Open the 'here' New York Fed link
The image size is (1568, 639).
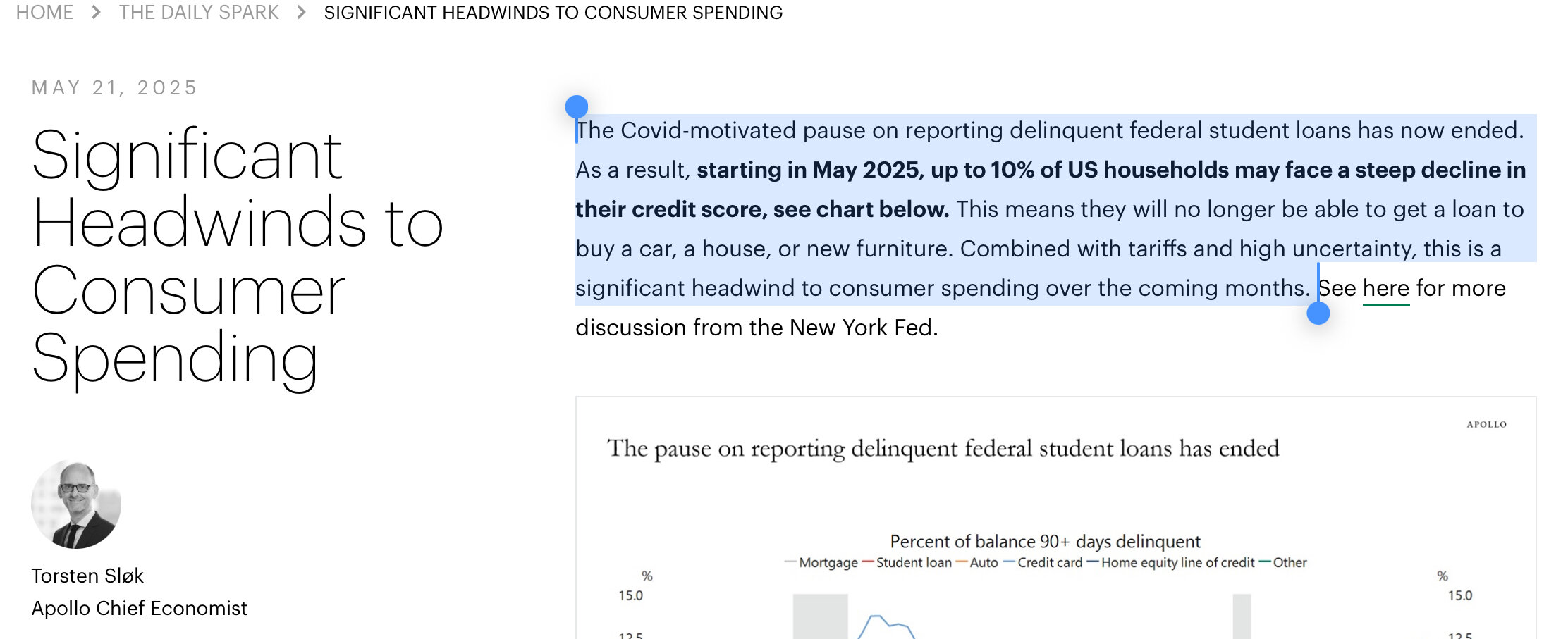(x=1386, y=288)
